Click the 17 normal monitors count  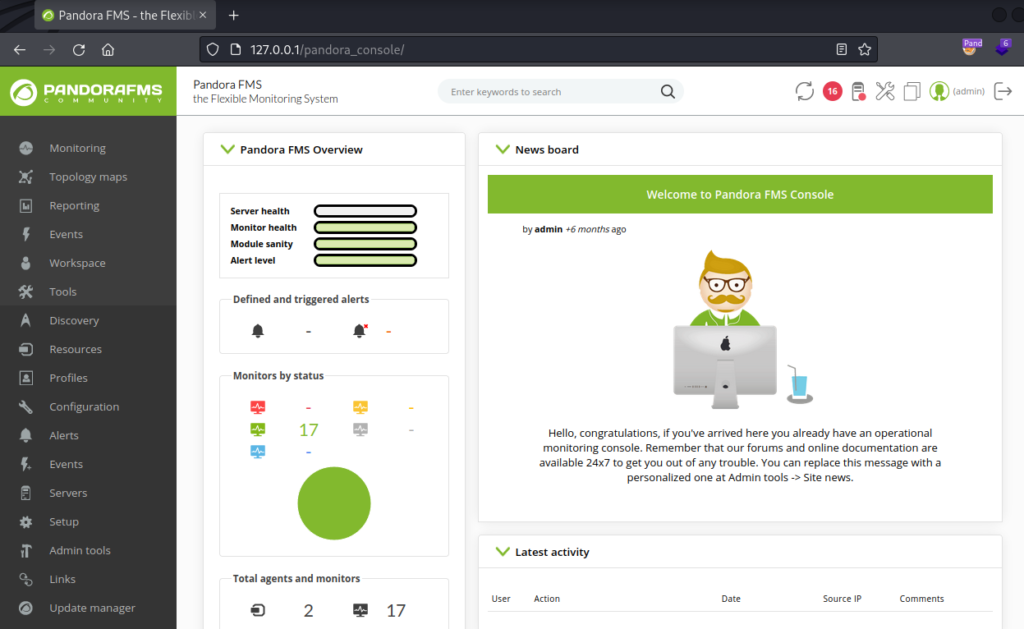point(308,430)
